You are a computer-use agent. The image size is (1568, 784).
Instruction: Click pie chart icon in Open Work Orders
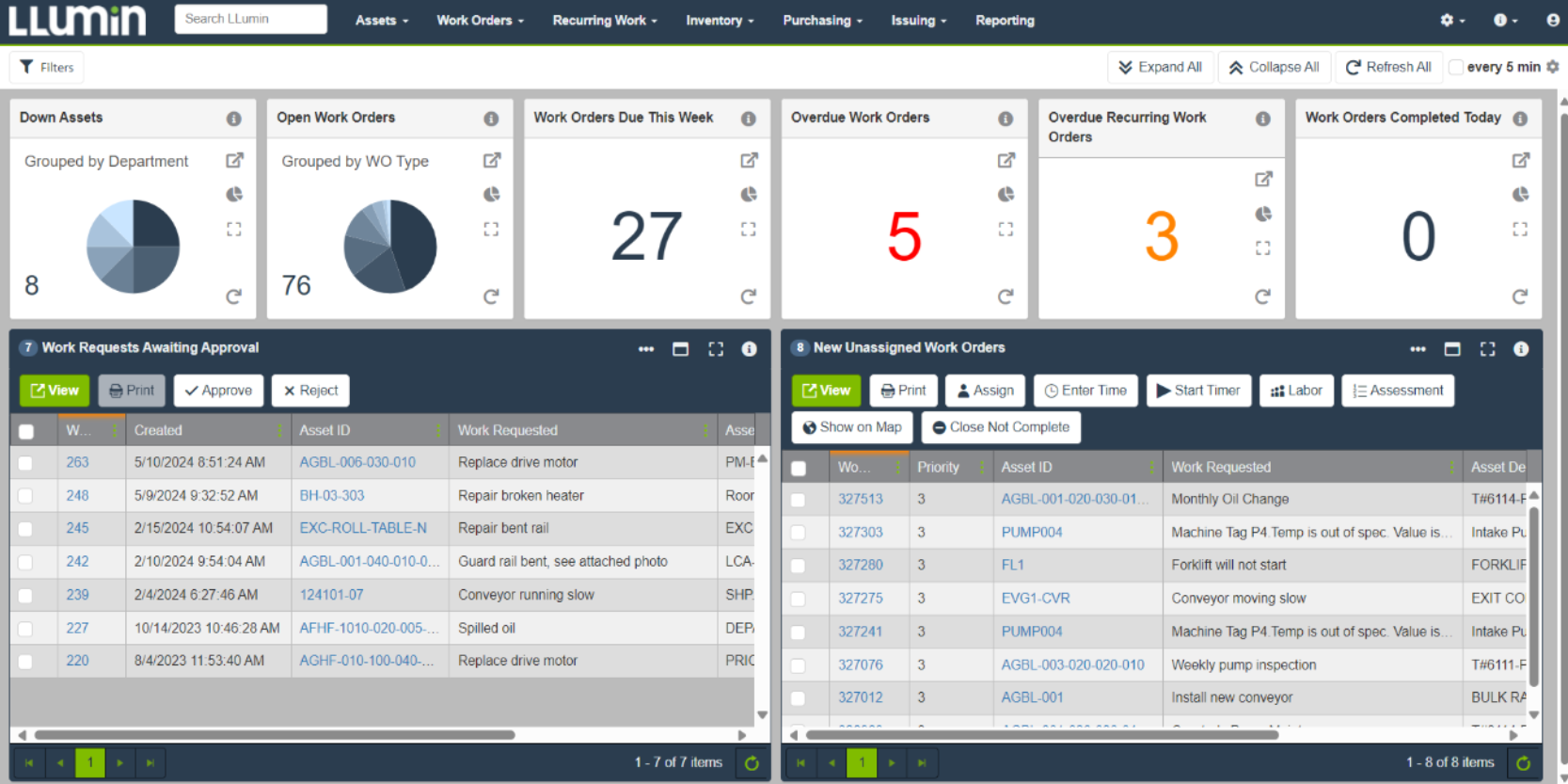(x=491, y=195)
